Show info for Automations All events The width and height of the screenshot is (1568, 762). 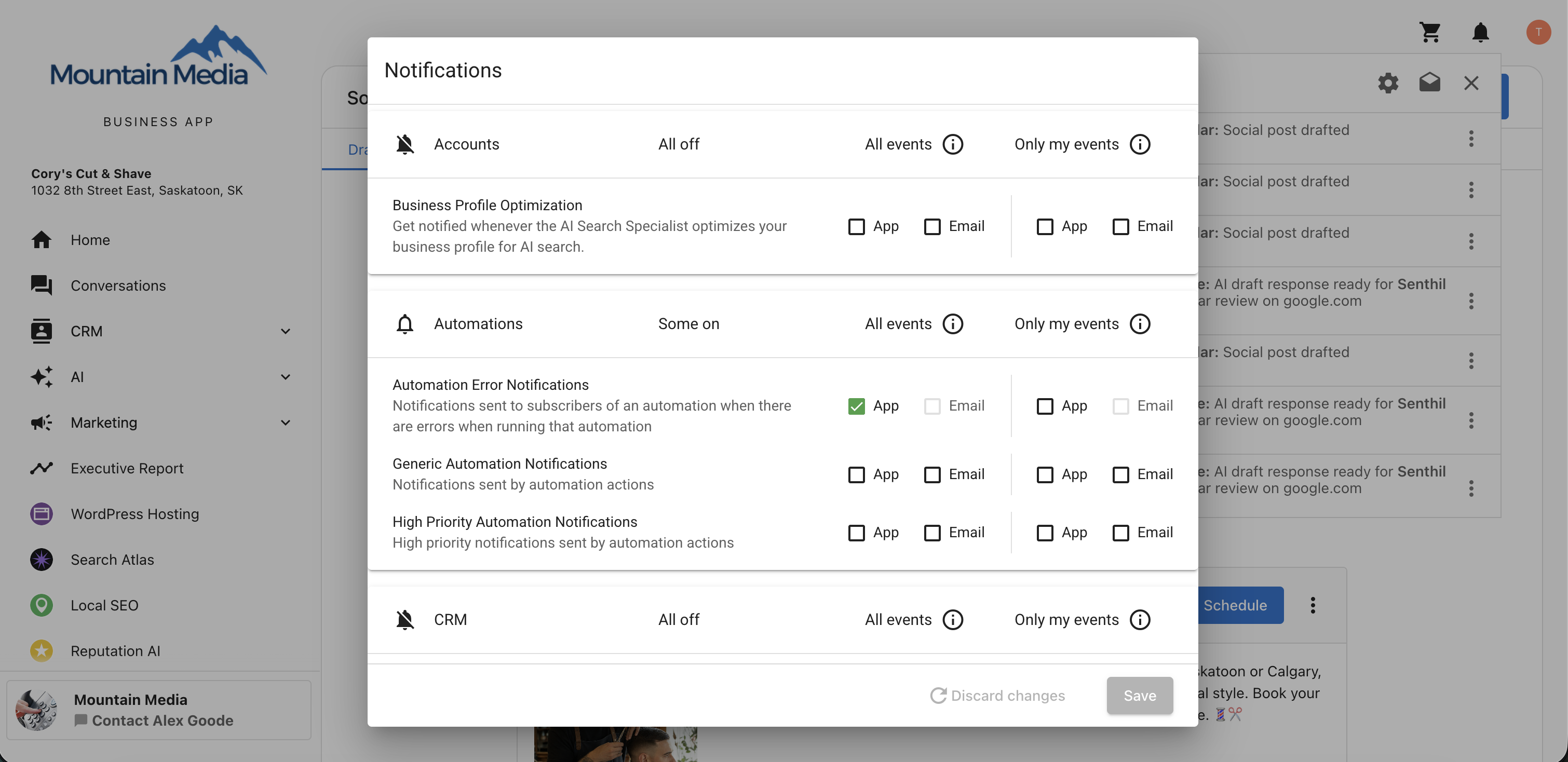[x=953, y=324]
